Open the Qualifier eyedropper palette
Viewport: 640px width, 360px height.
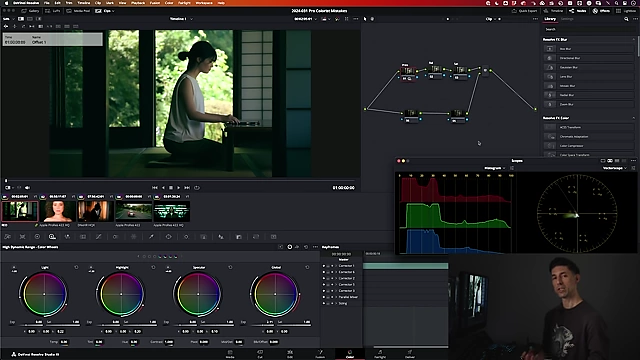coord(151,237)
